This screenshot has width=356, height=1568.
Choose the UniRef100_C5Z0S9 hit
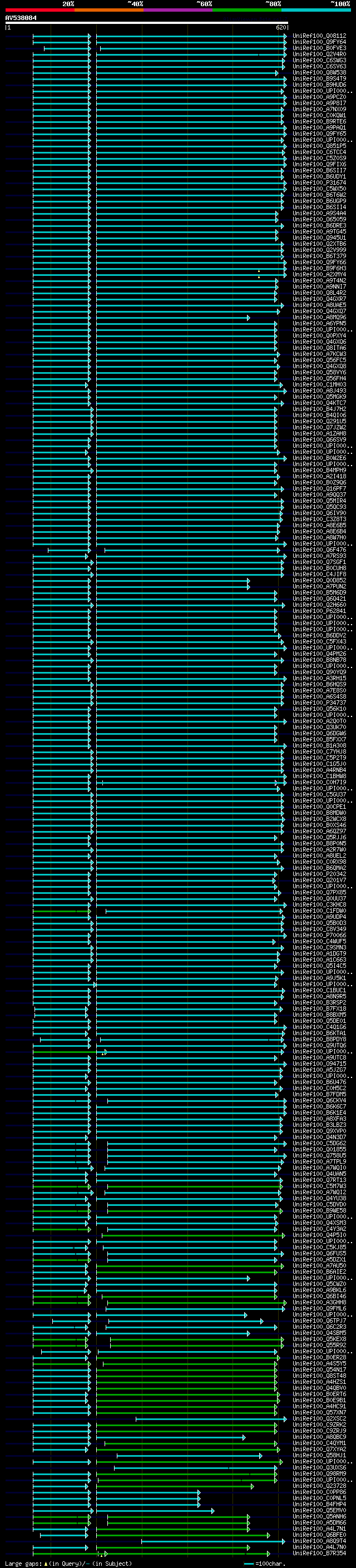point(319,159)
